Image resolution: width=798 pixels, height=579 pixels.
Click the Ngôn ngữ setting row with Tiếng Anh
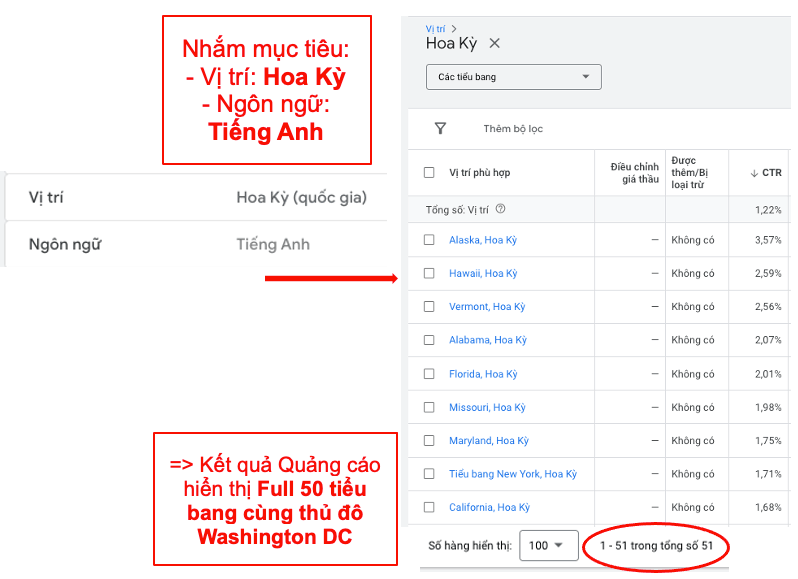point(197,244)
